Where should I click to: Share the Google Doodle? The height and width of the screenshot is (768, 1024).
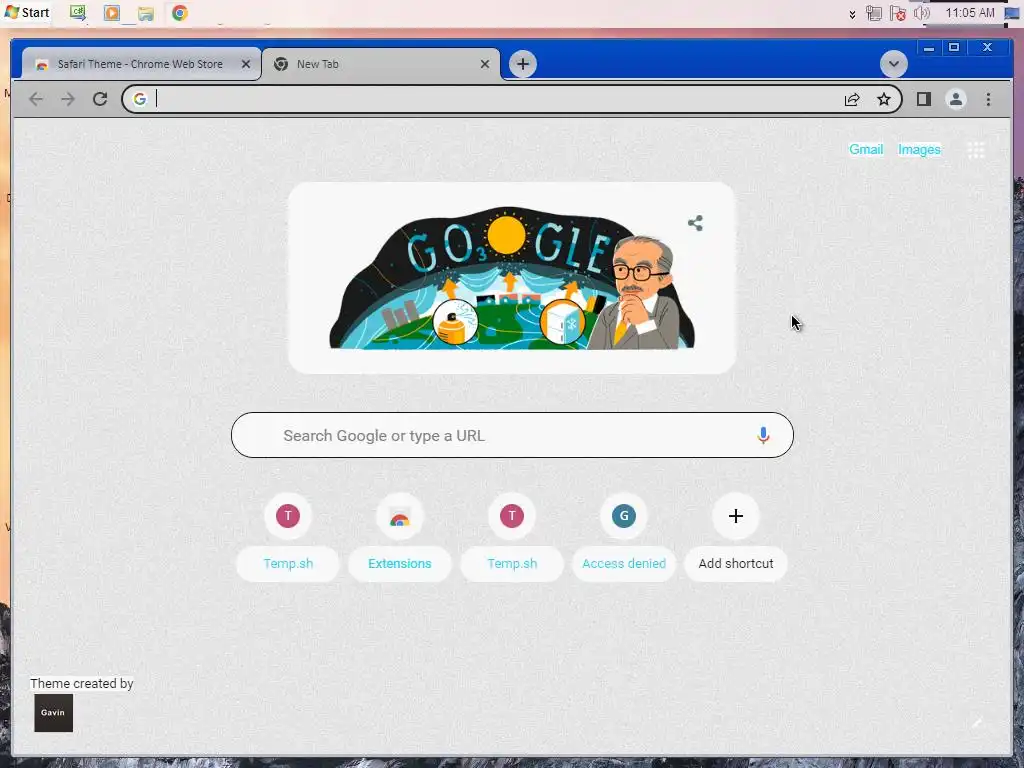[696, 223]
